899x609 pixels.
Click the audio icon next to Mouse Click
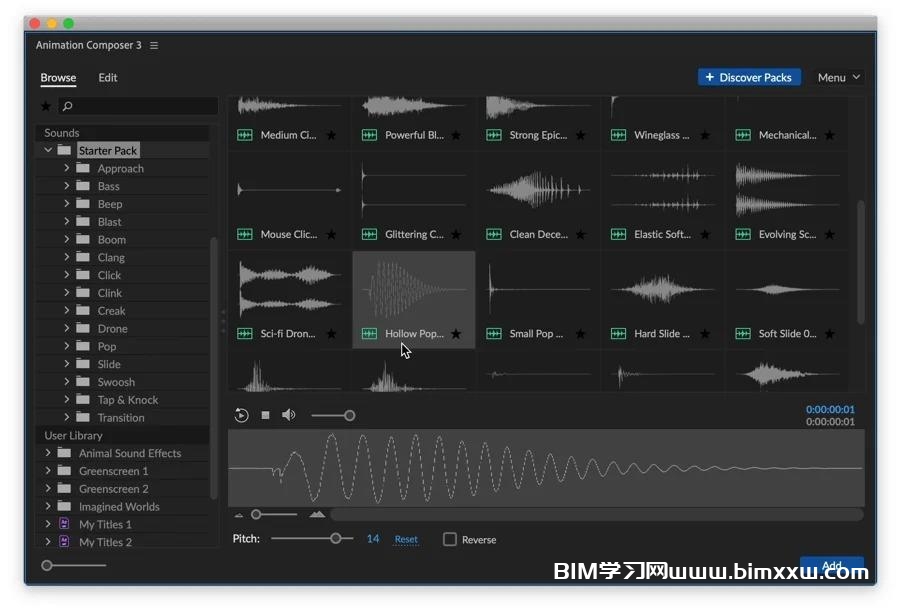[245, 235]
